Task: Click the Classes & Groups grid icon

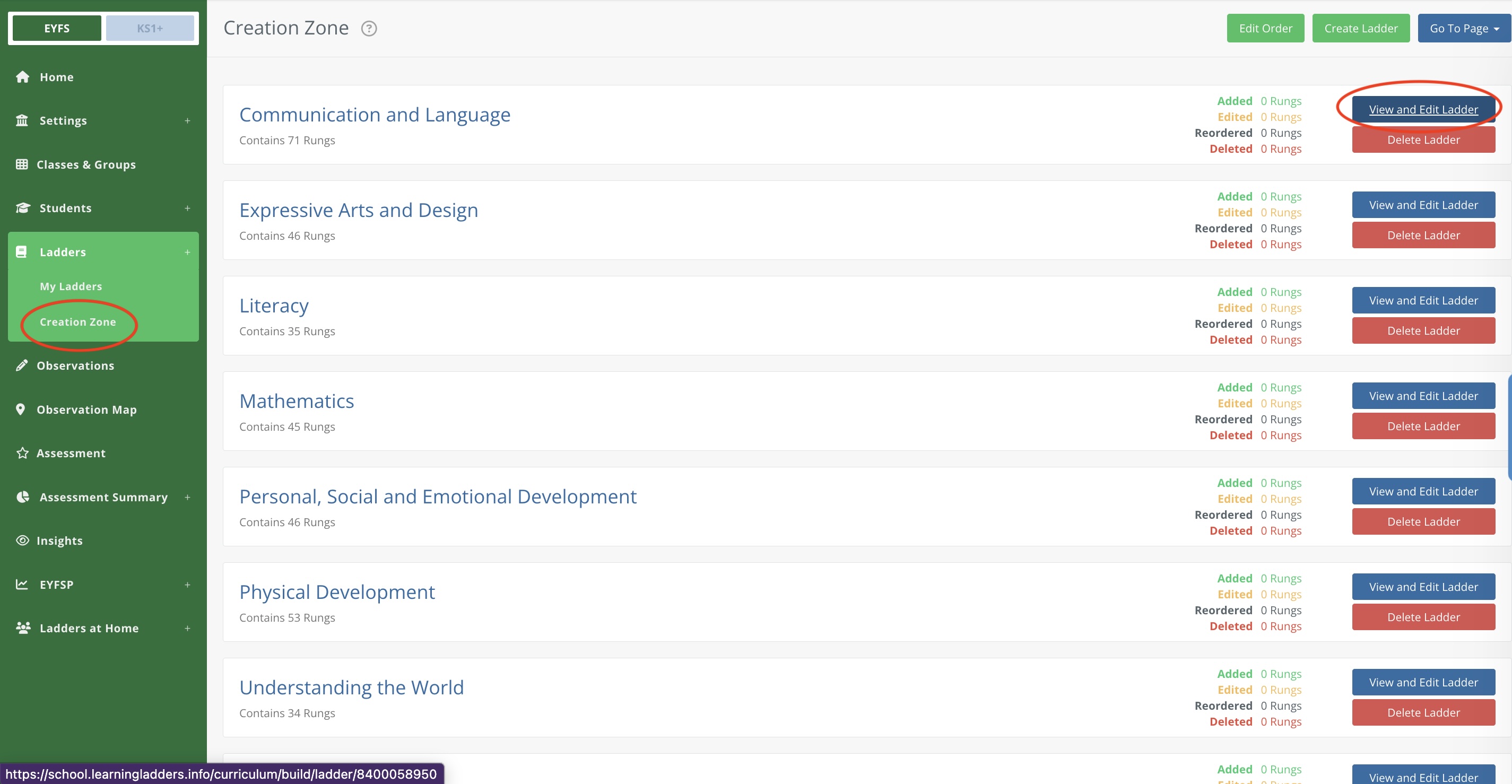Action: pos(22,164)
